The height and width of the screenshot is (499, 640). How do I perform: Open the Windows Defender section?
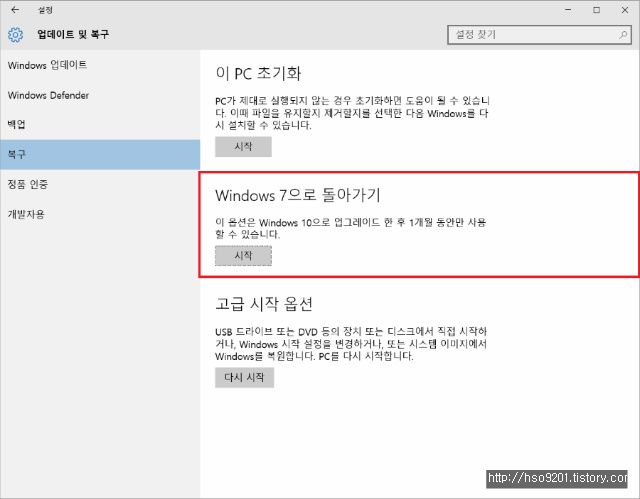click(x=100, y=95)
